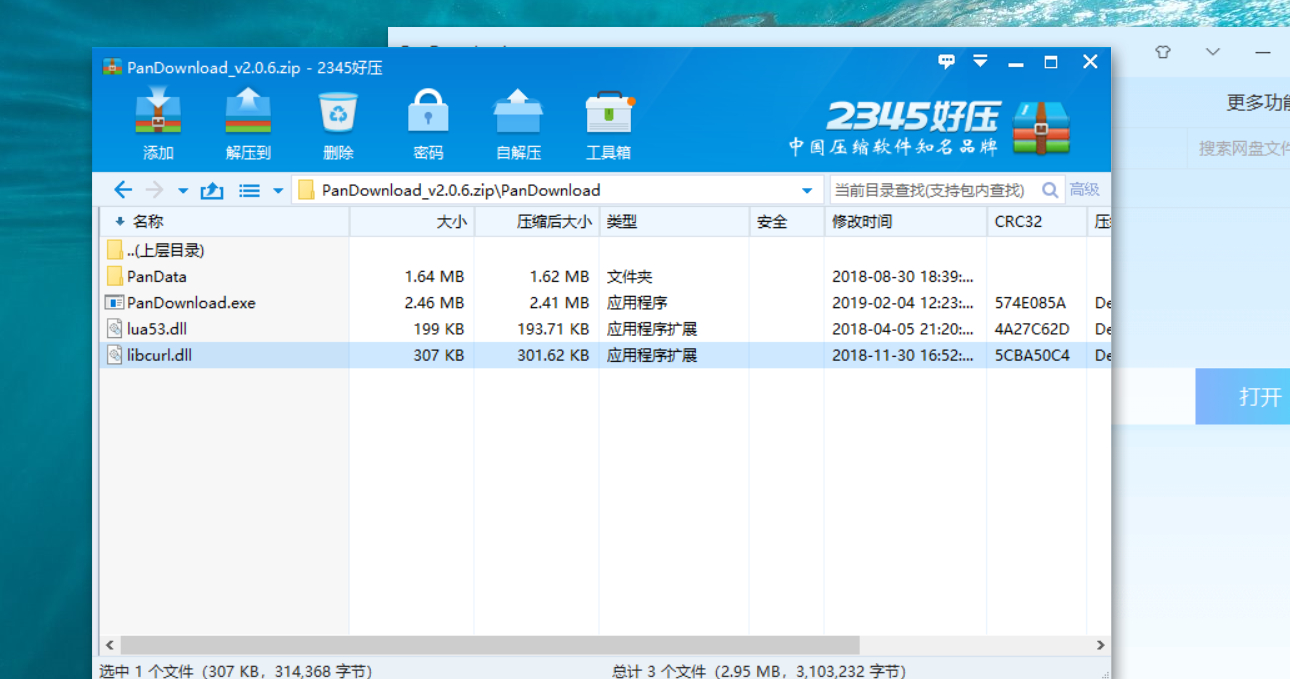Click modified time 2018-04-05 21:20
This screenshot has width=1290, height=679.
tap(903, 329)
